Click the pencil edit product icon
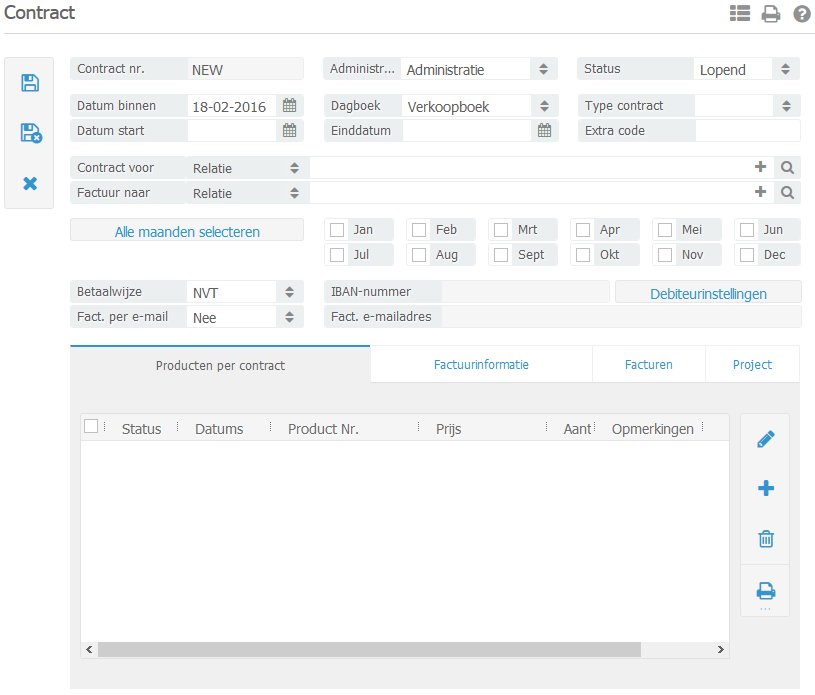 (x=766, y=439)
